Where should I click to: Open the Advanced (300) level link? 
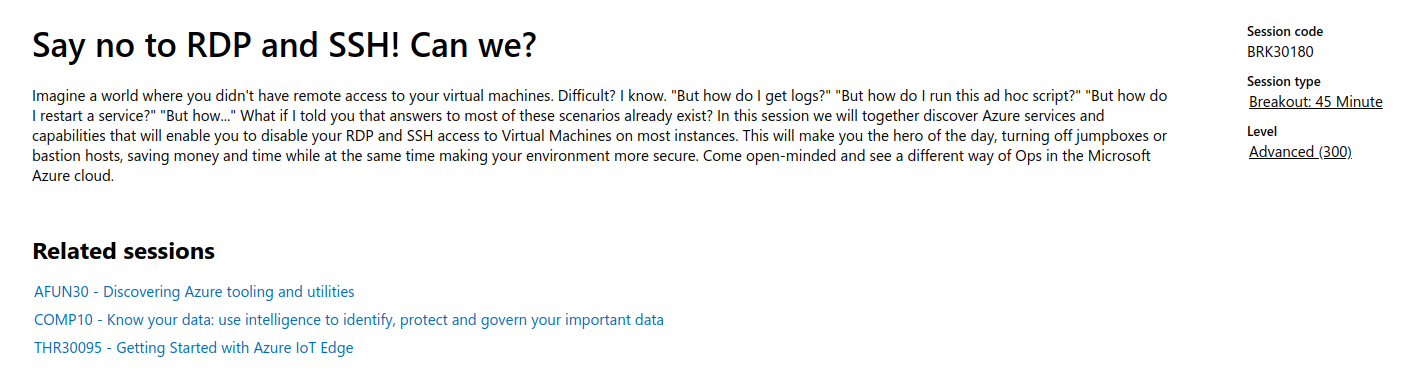click(x=1300, y=152)
